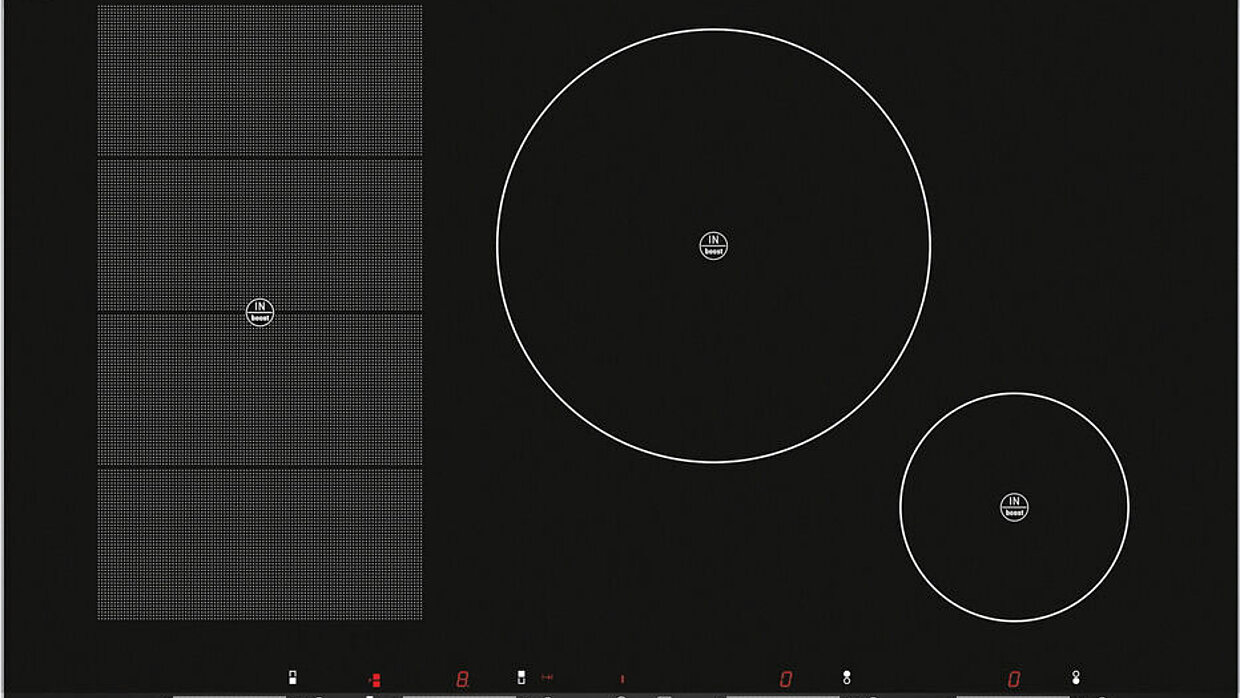Select the leftmost white zone indicator icon
This screenshot has width=1240, height=698.
pyautogui.click(x=292, y=678)
